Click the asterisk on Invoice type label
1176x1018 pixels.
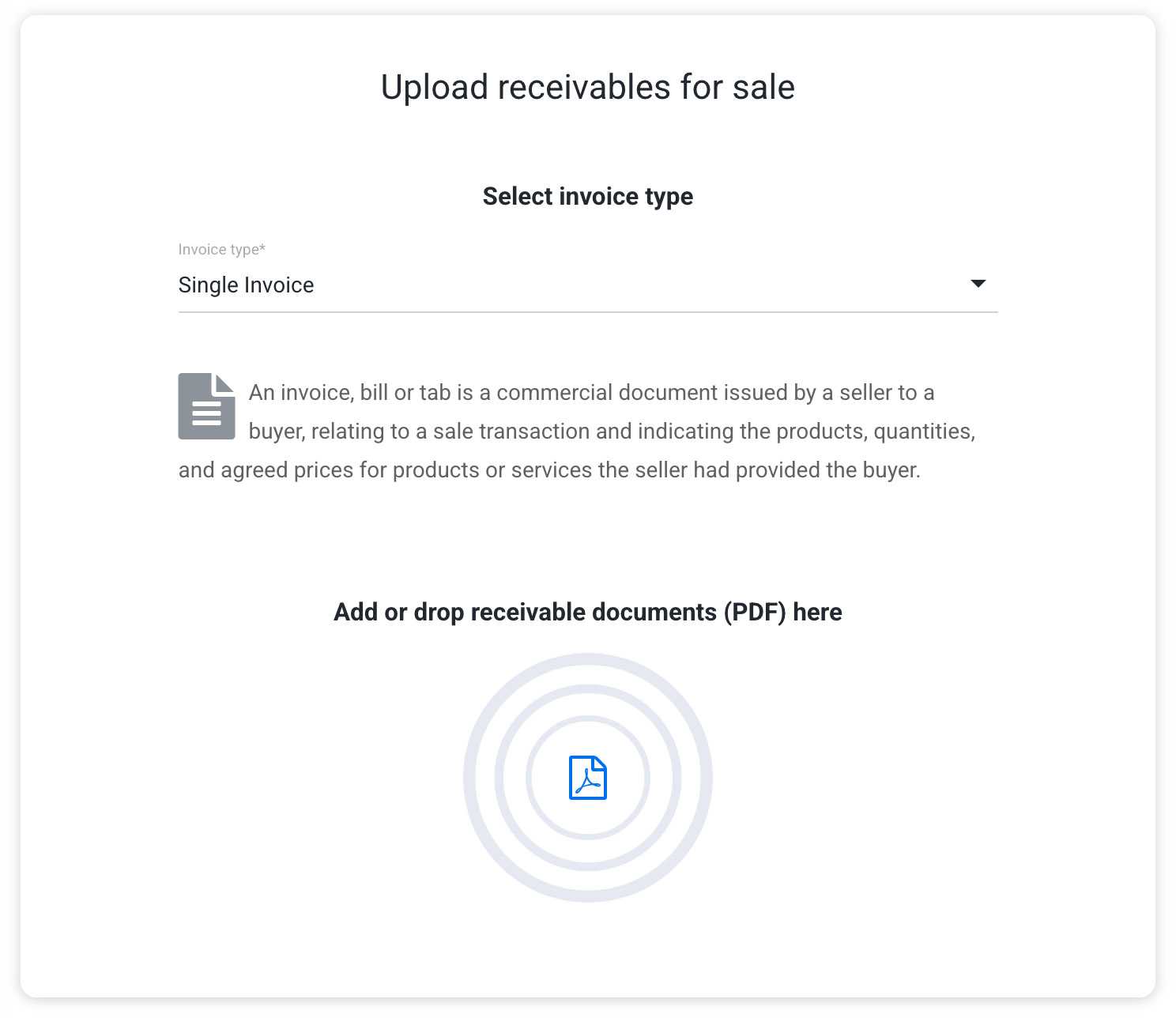(262, 247)
